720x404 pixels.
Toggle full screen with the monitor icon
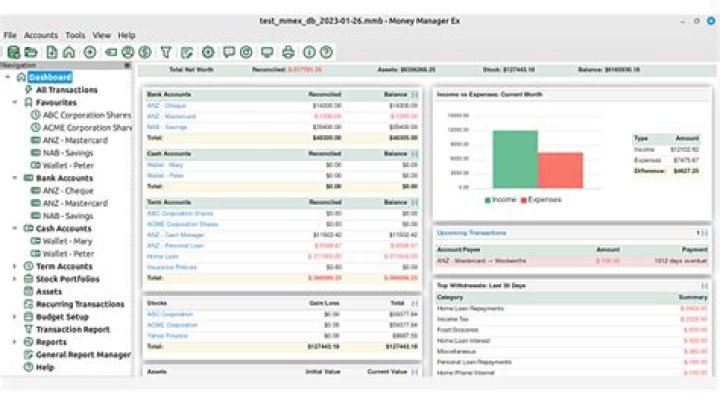[267, 52]
